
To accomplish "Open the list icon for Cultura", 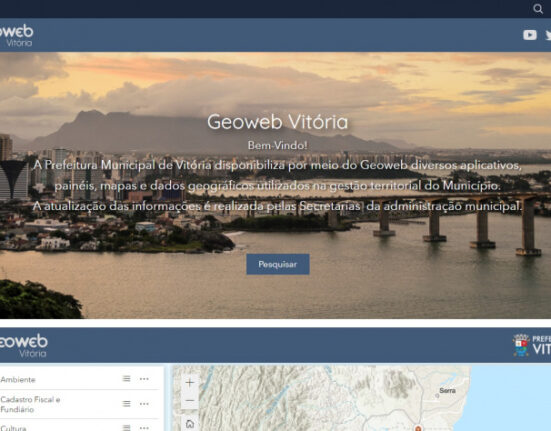I will pos(127,427).
